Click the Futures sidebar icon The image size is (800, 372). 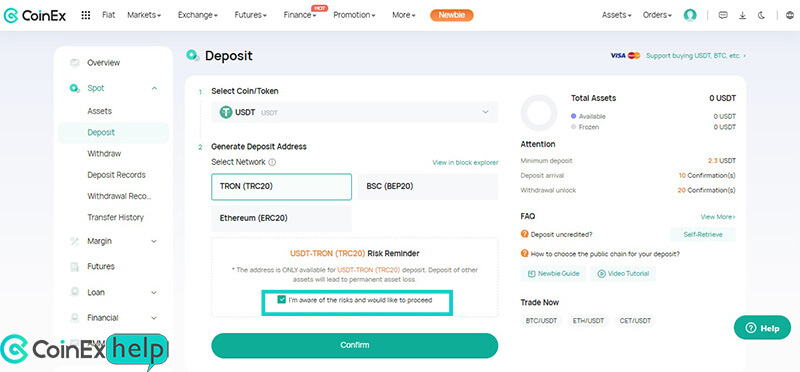tap(75, 266)
